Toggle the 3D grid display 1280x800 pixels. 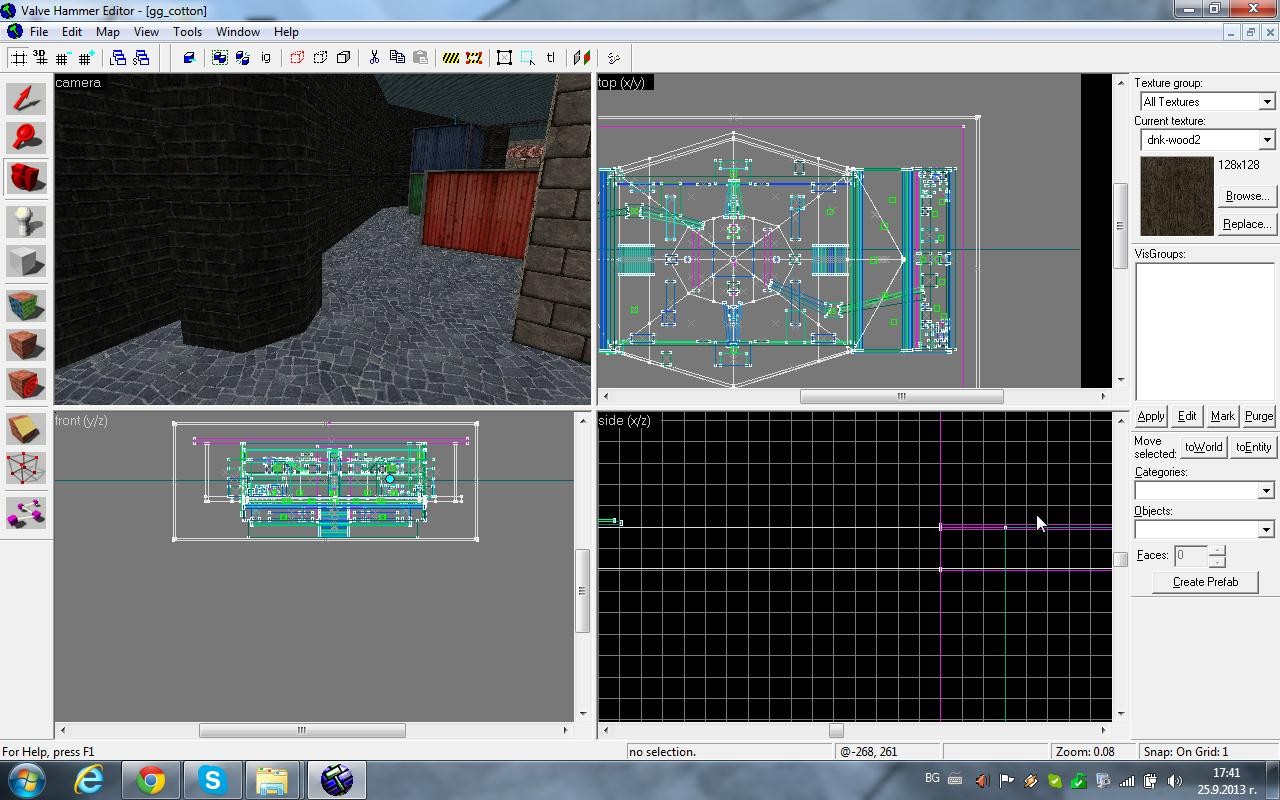pyautogui.click(x=41, y=58)
